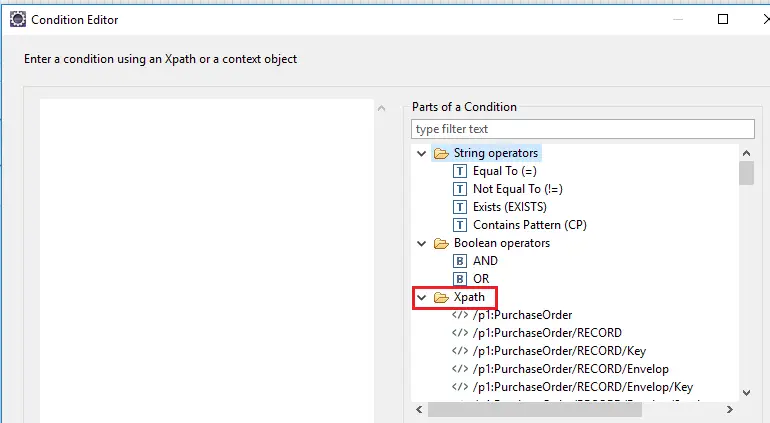
Task: Click the horizontal scrollbar right arrow
Action: point(730,409)
